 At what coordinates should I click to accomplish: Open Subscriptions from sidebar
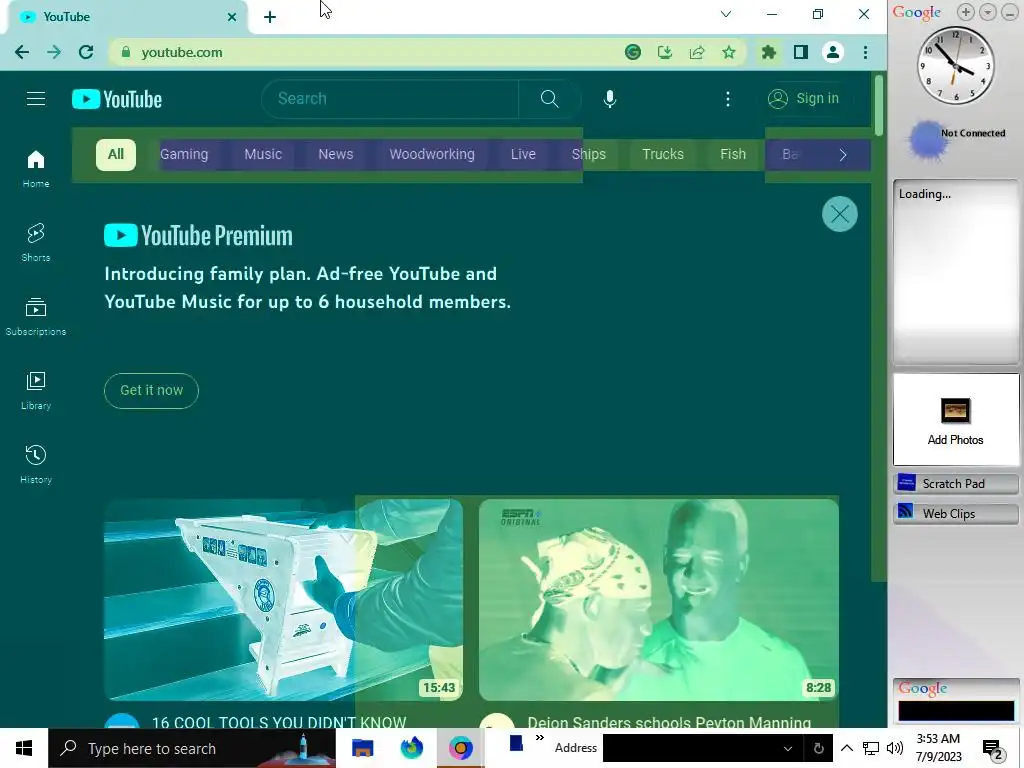click(x=36, y=316)
